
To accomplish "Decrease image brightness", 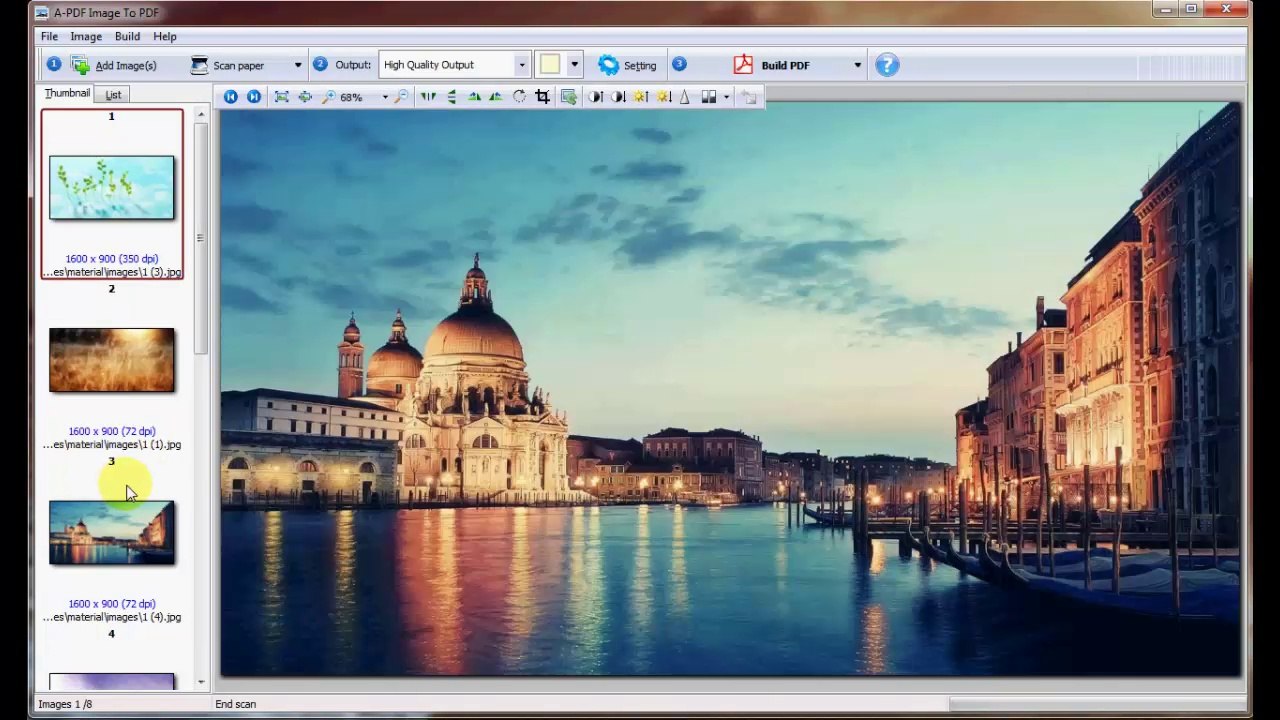I will coord(662,97).
